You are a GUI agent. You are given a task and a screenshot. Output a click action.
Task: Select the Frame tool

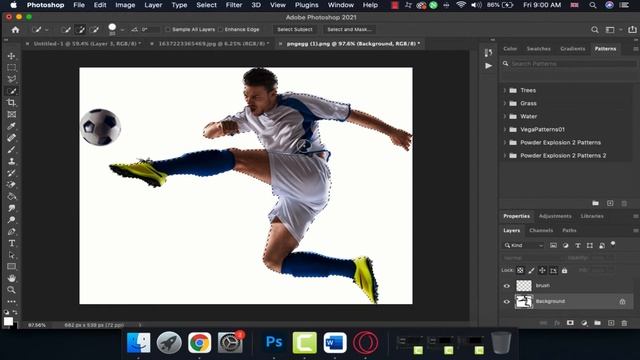[11, 114]
